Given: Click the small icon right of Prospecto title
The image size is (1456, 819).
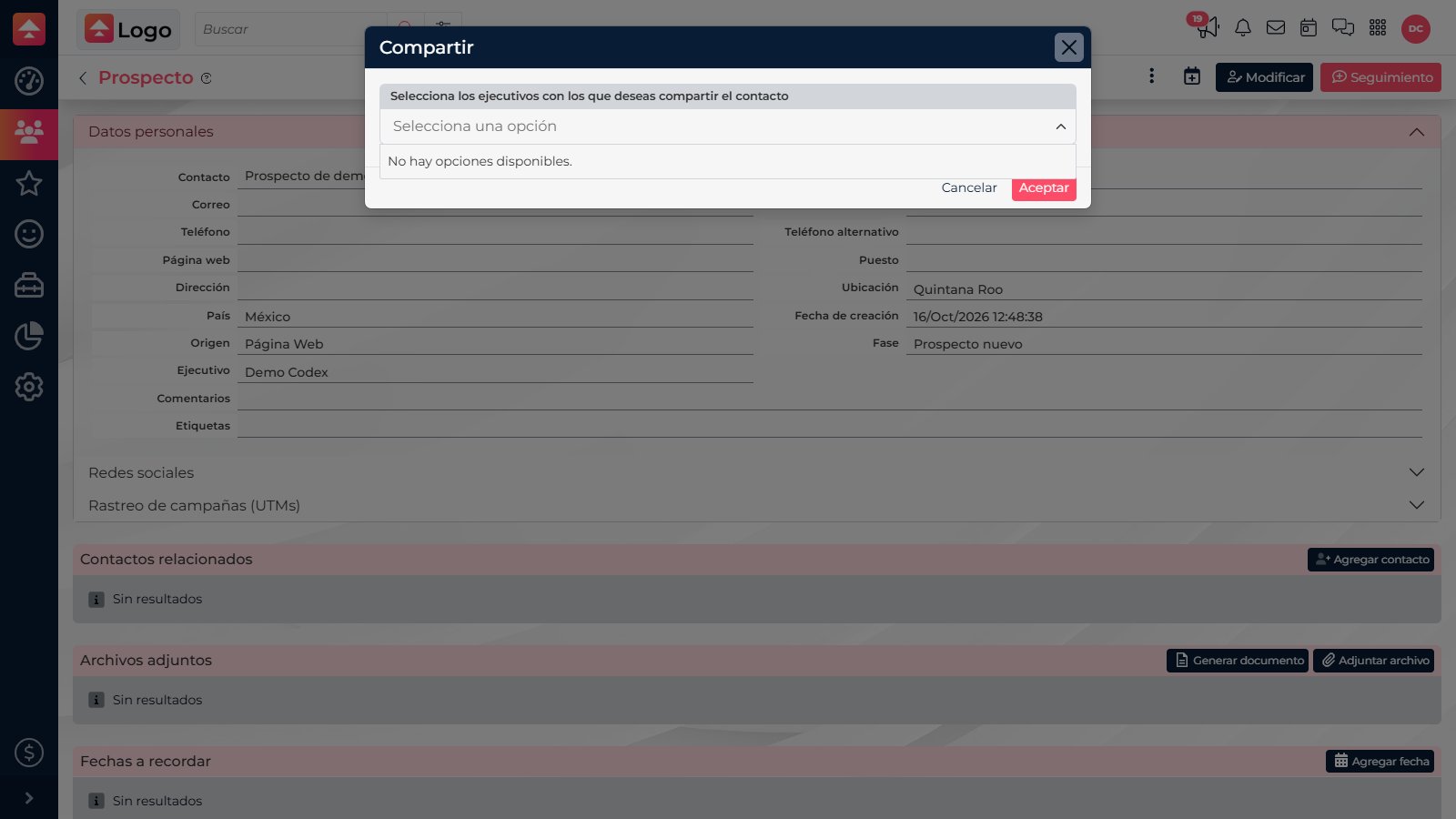Looking at the screenshot, I should (207, 78).
